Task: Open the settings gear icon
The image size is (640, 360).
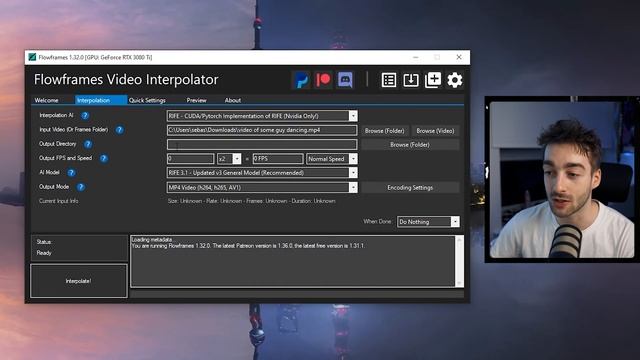Action: [x=455, y=80]
